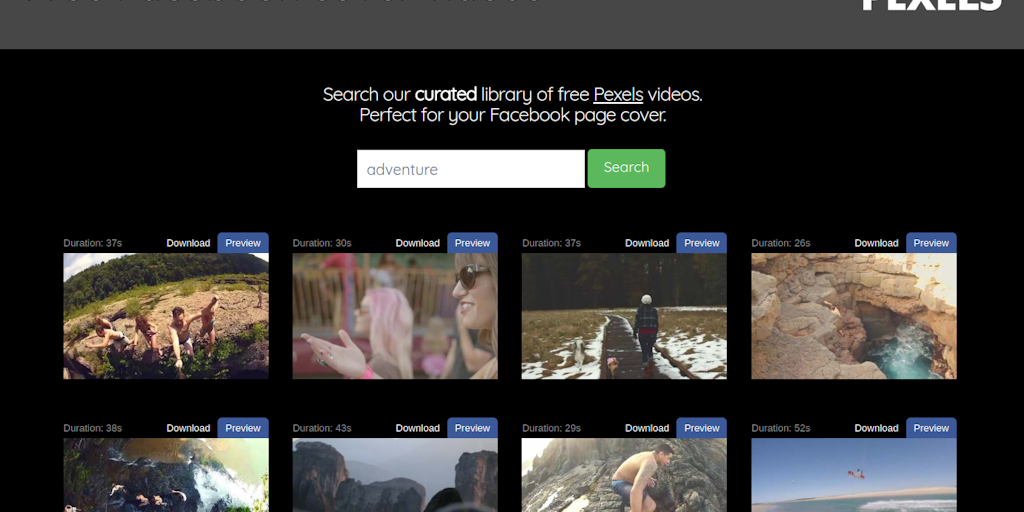
Task: Open the waterfall aerial thumbnail
Action: tap(166, 475)
